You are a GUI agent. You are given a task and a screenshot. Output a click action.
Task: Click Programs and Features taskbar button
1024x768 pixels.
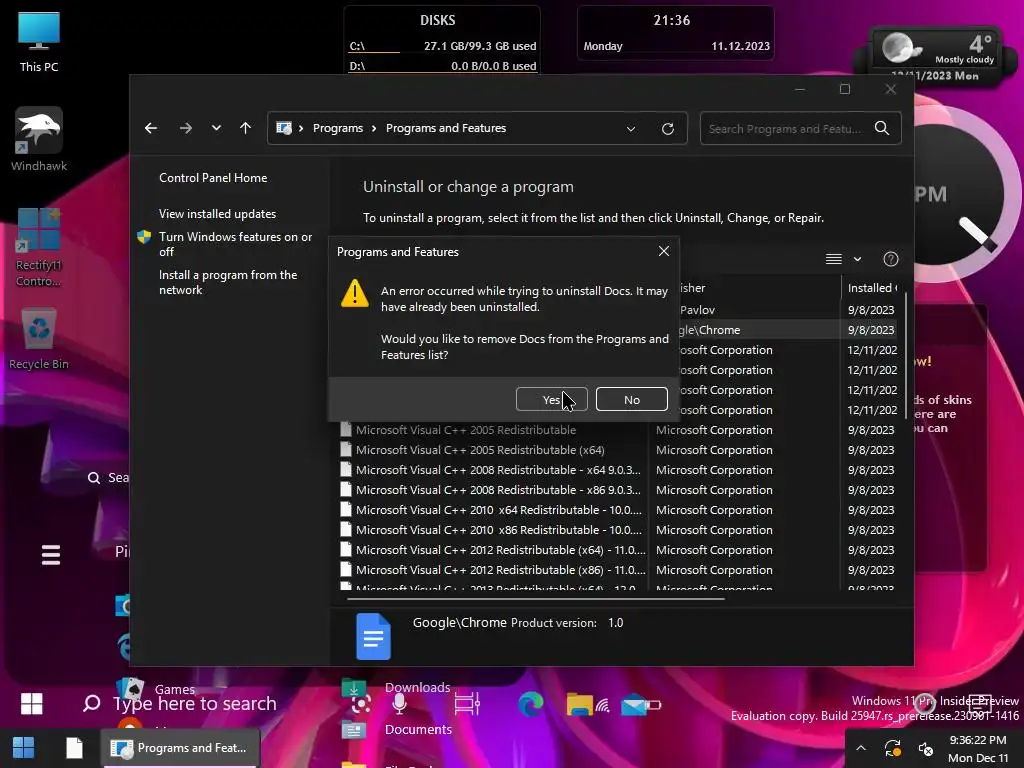click(x=180, y=748)
